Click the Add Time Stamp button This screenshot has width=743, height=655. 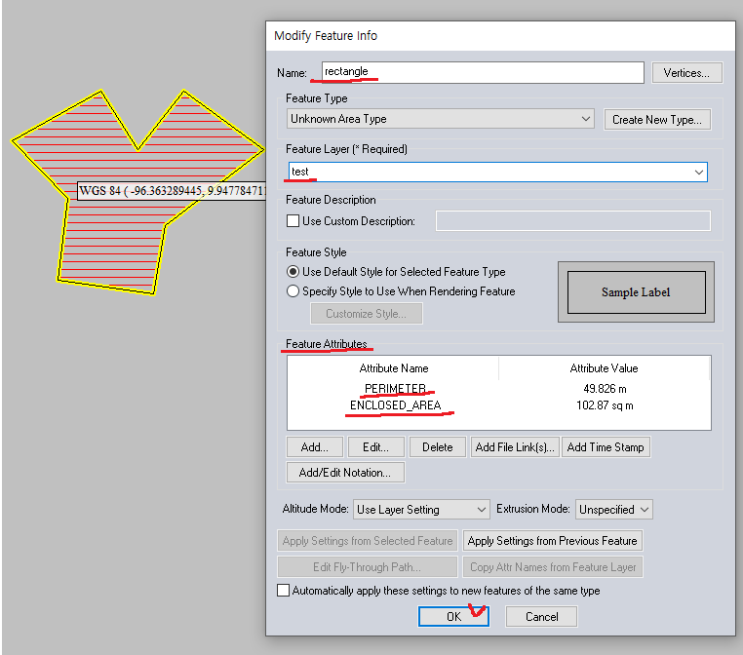[x=605, y=447]
